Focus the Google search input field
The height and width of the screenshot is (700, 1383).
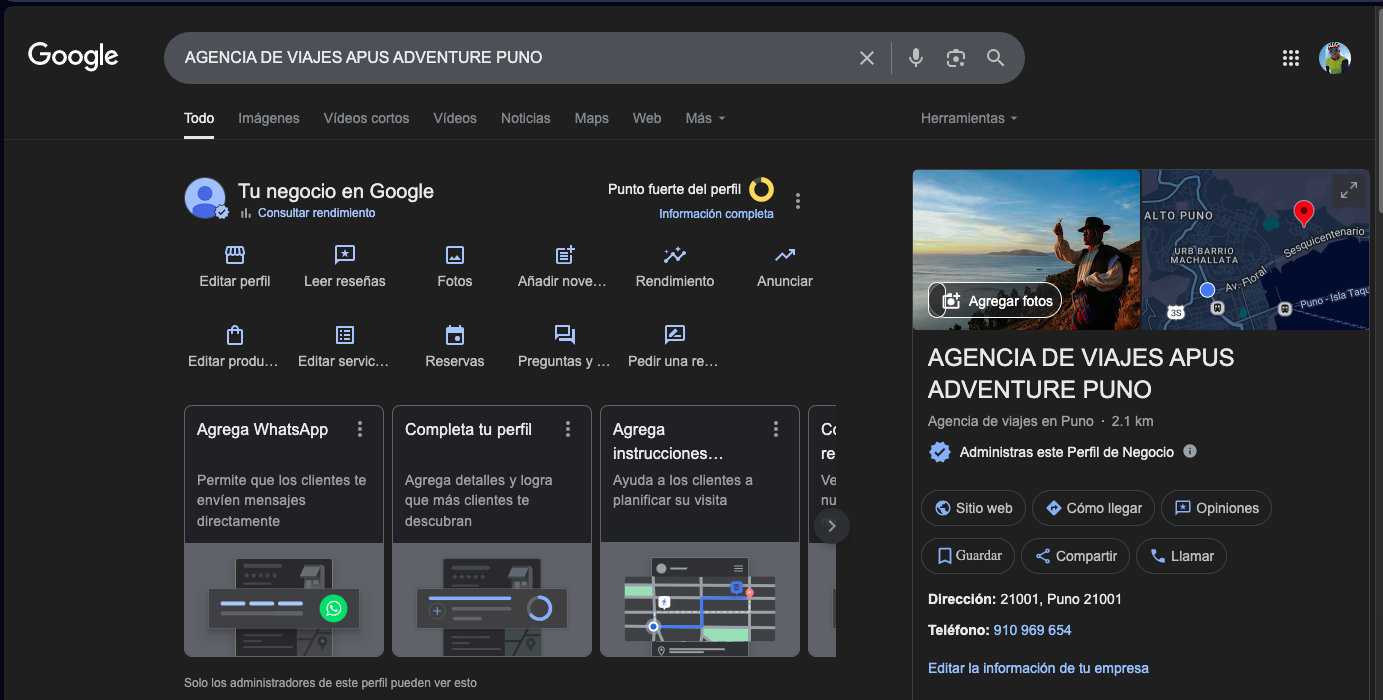[515, 58]
